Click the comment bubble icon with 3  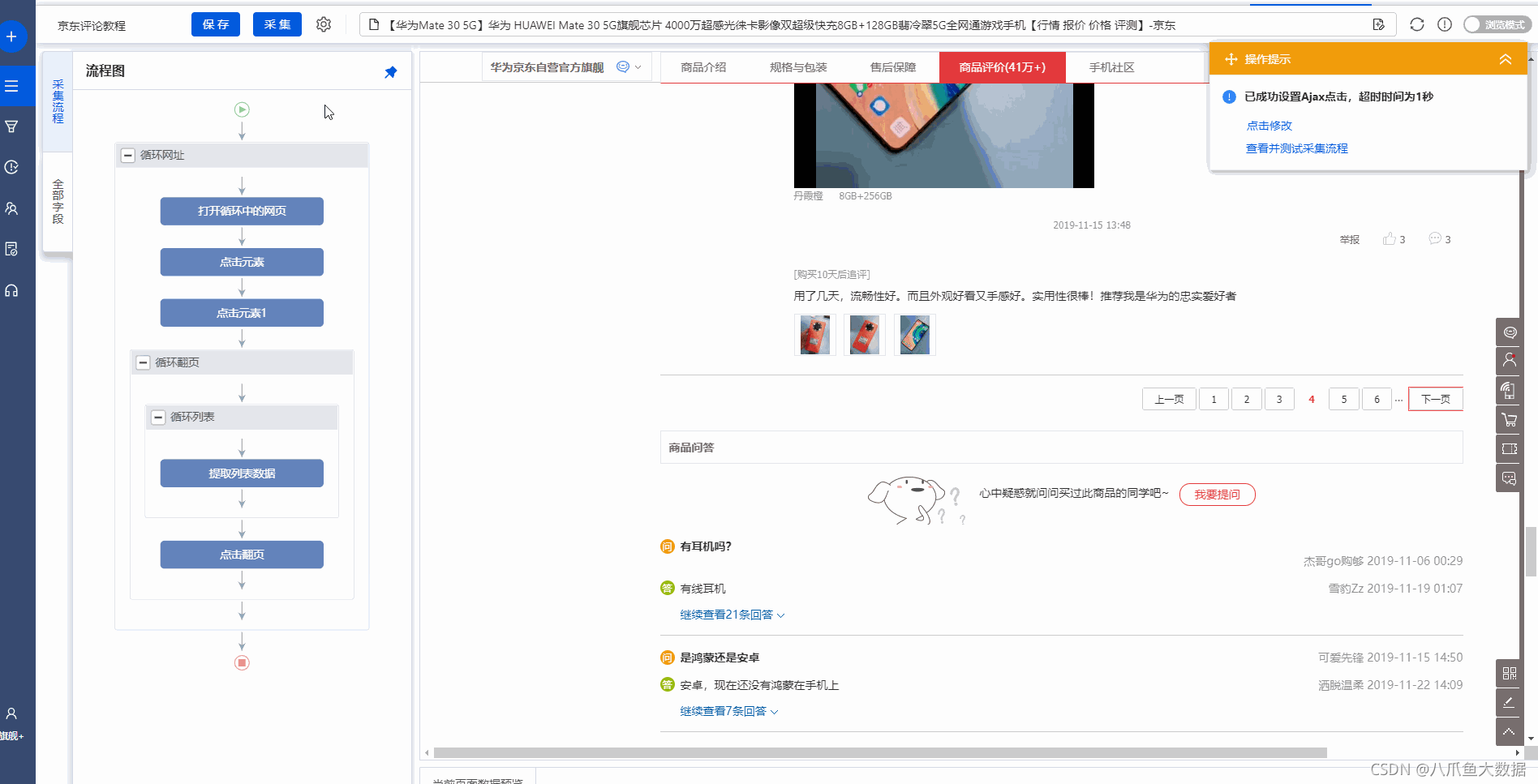pyautogui.click(x=1435, y=238)
